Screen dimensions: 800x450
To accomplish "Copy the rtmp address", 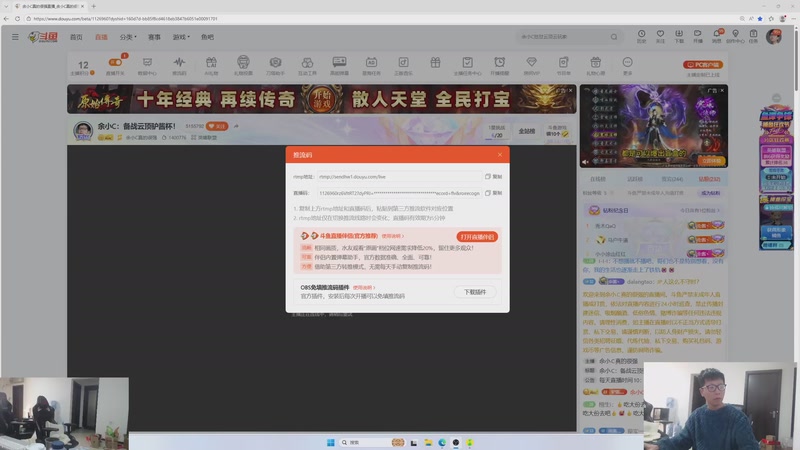I will point(493,177).
